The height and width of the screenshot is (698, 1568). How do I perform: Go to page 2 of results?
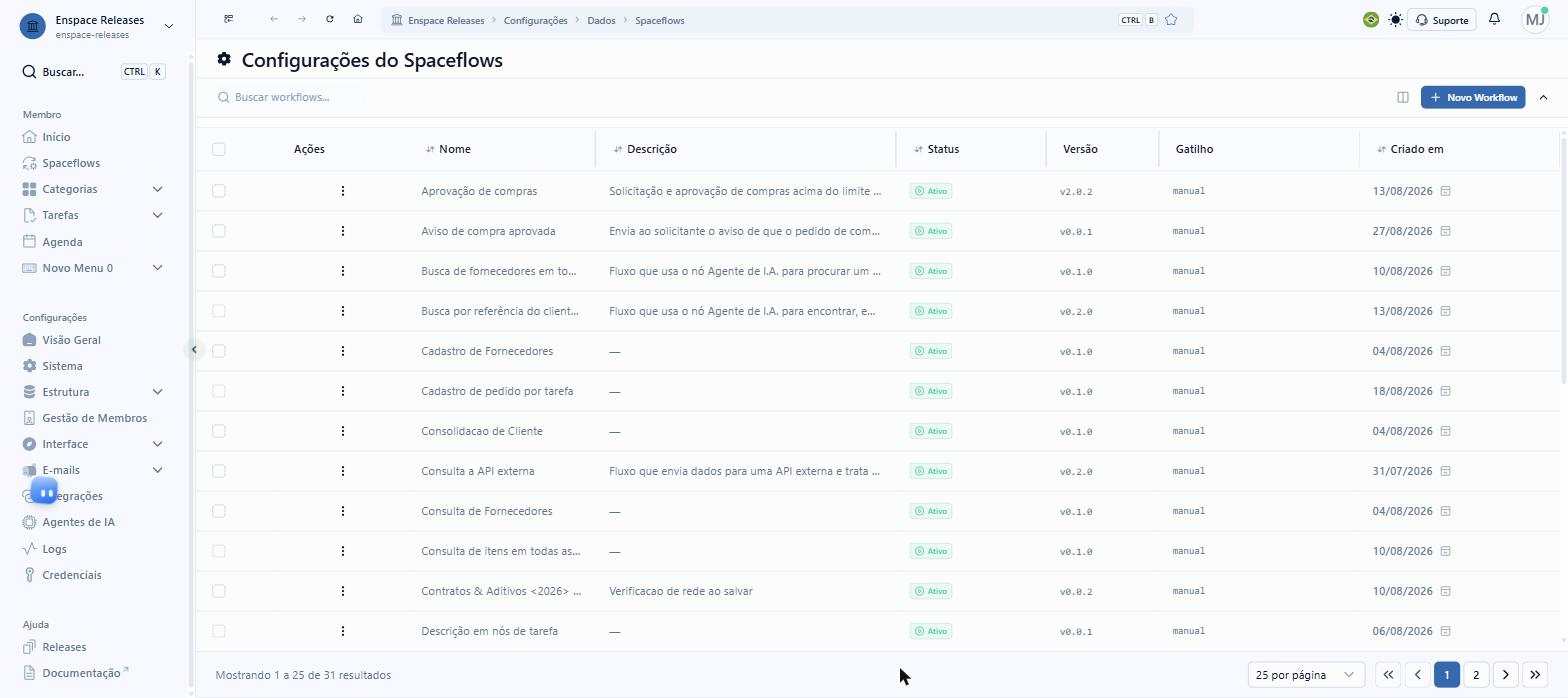click(1476, 675)
